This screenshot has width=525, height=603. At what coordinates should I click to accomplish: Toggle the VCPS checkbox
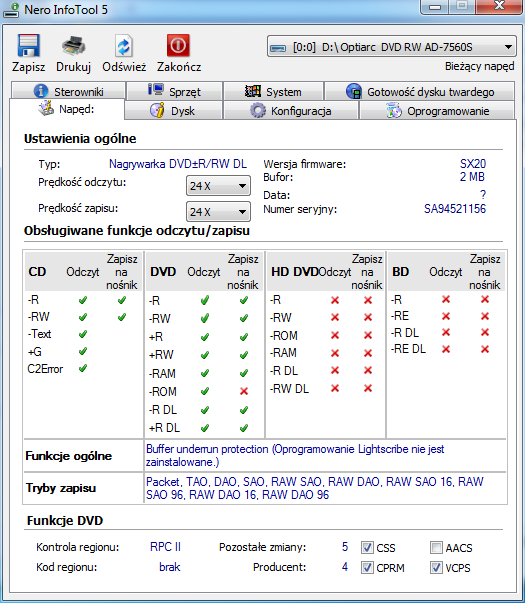point(436,567)
